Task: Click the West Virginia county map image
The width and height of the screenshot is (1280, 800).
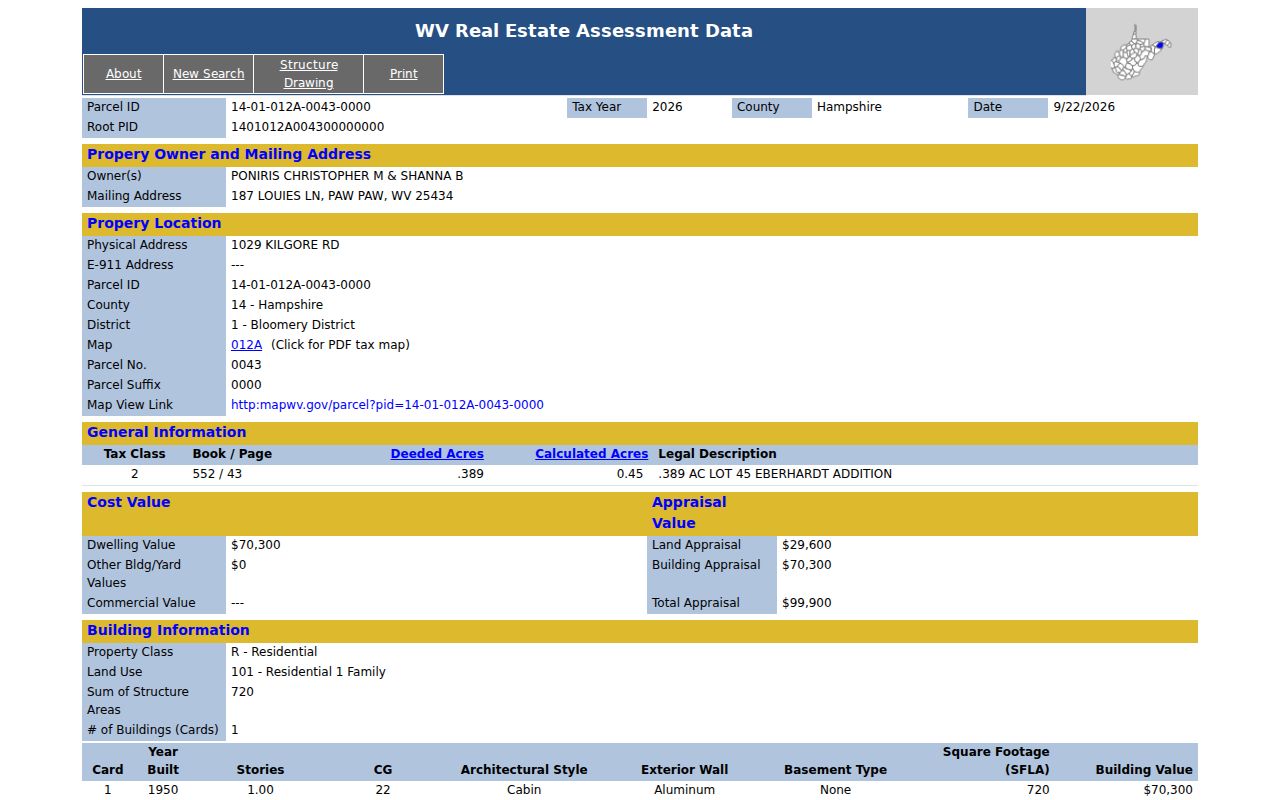Action: tap(1141, 52)
